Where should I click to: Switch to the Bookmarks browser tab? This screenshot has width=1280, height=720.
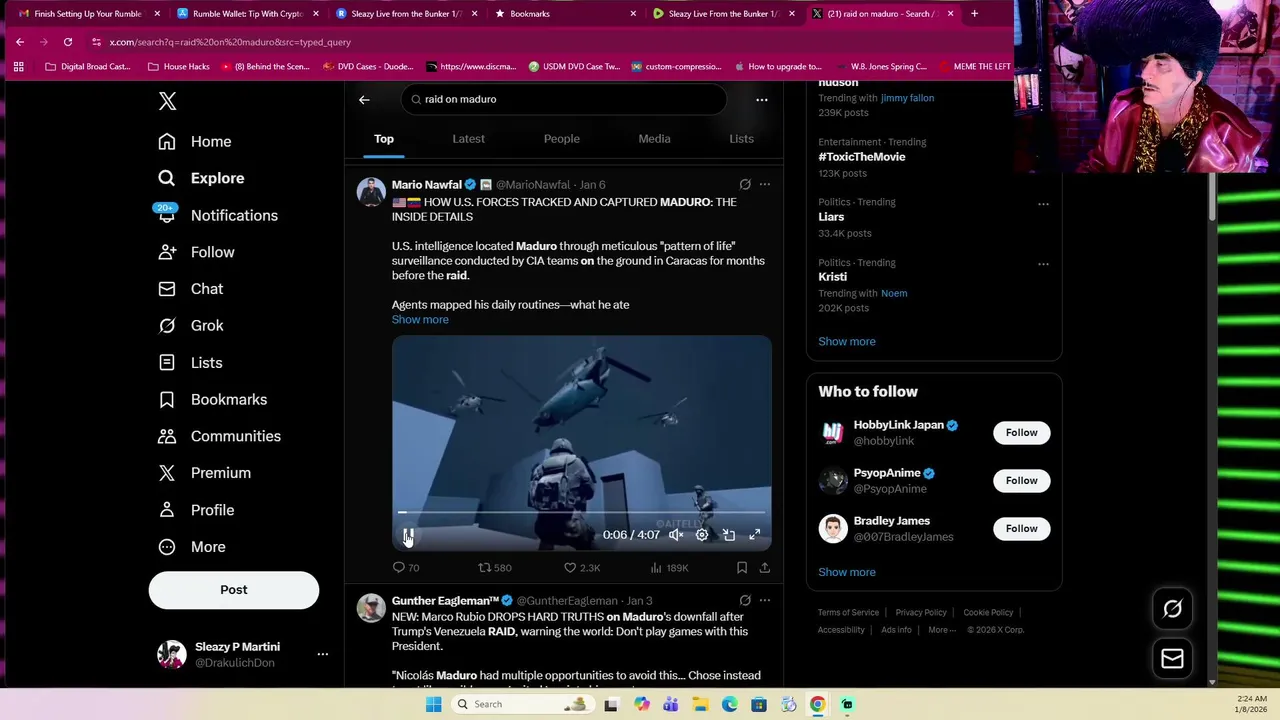click(x=565, y=14)
